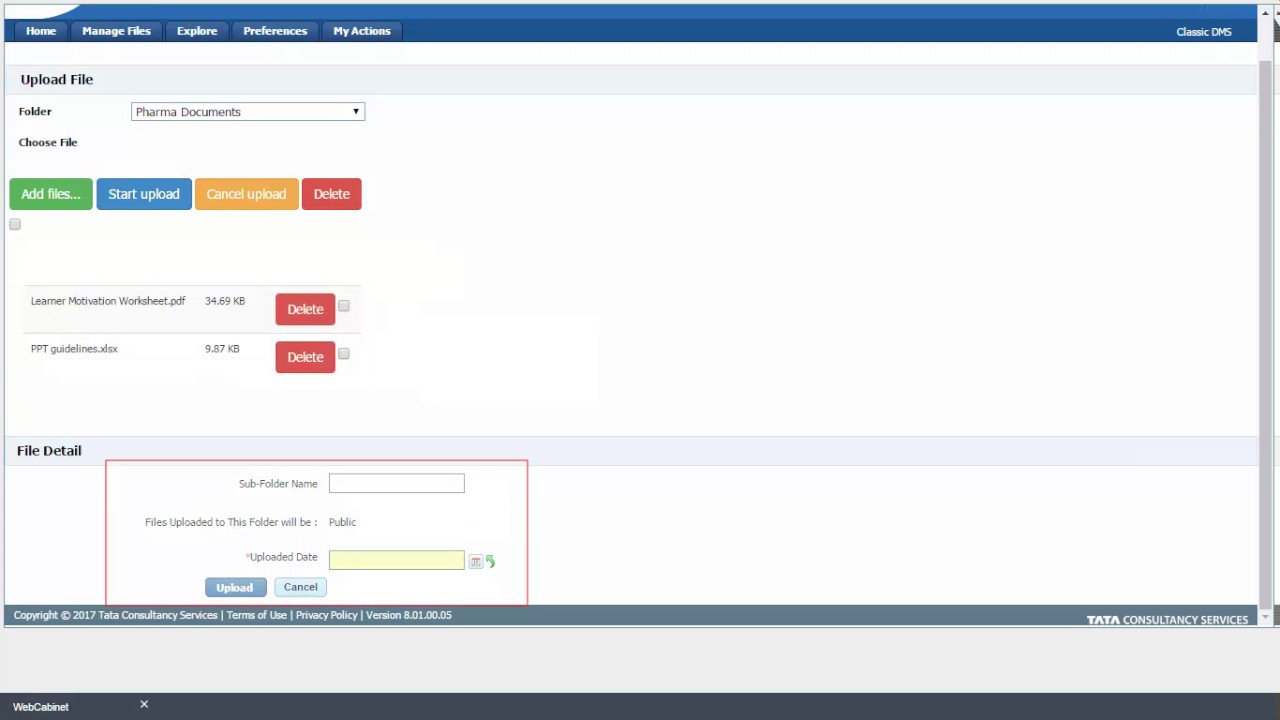The width and height of the screenshot is (1280, 720).
Task: Open the Terms of Use link
Action: click(257, 615)
